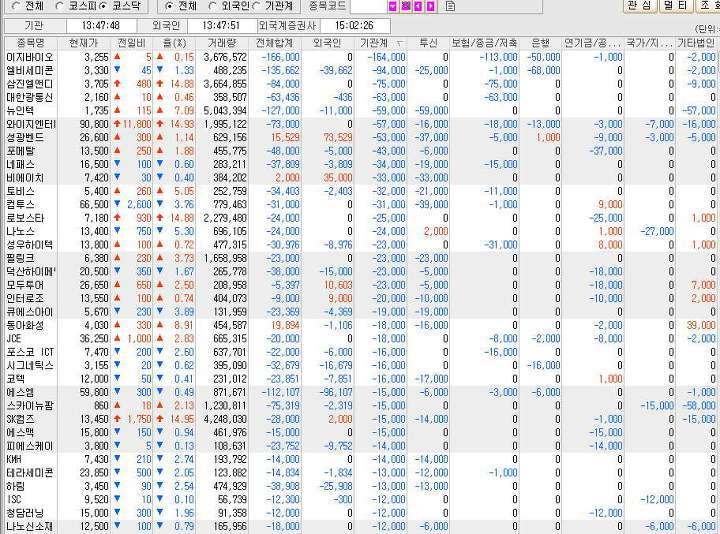Sort by the 거래량 column header
Viewport: 720px width, 534px height.
(x=222, y=43)
